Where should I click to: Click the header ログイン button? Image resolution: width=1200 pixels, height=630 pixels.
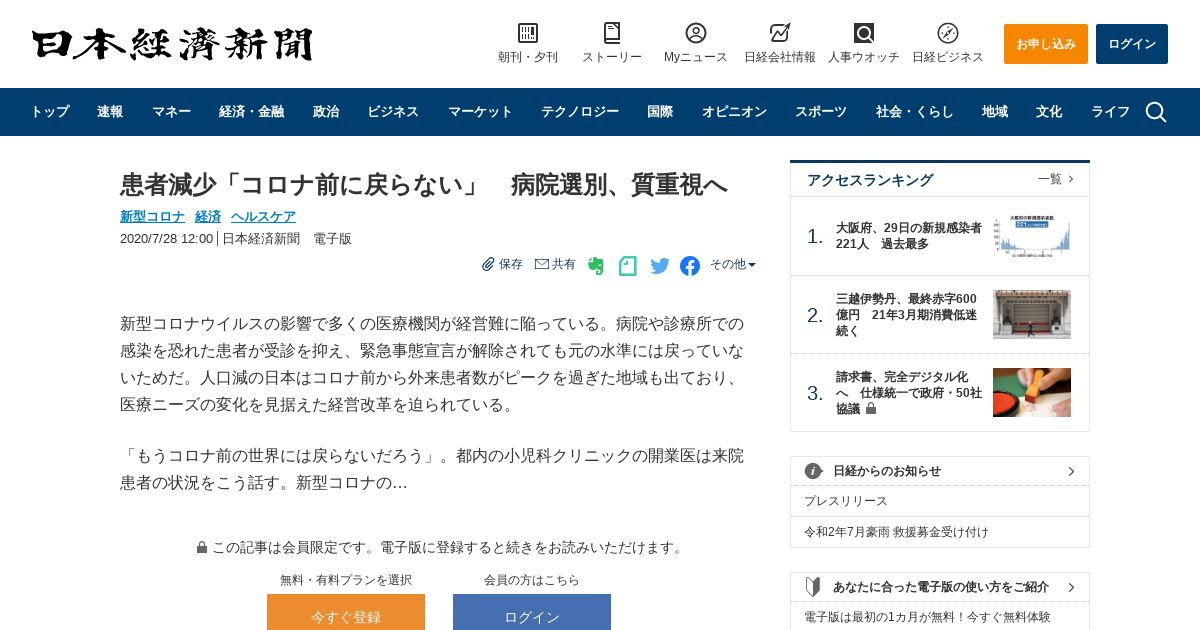tap(1132, 44)
